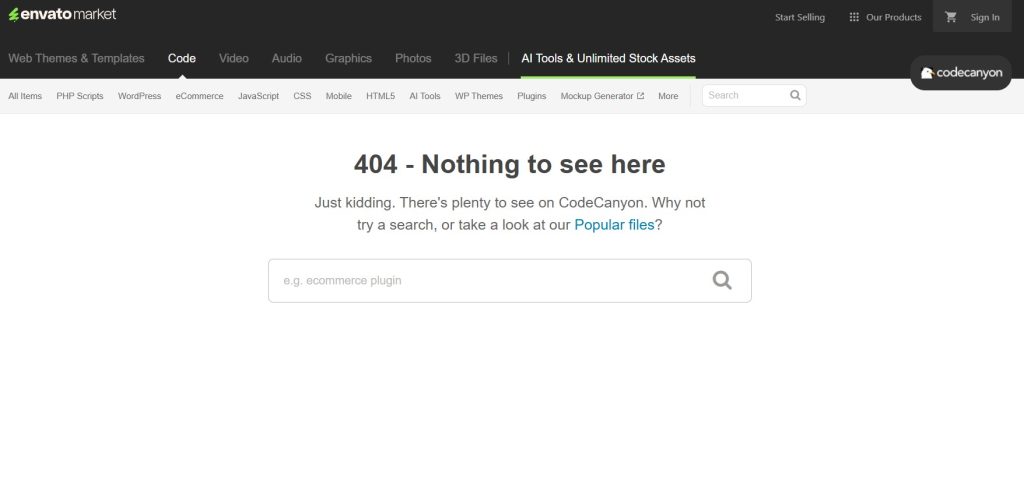
Task: Click the CodeCanyon badge logo
Action: [960, 73]
